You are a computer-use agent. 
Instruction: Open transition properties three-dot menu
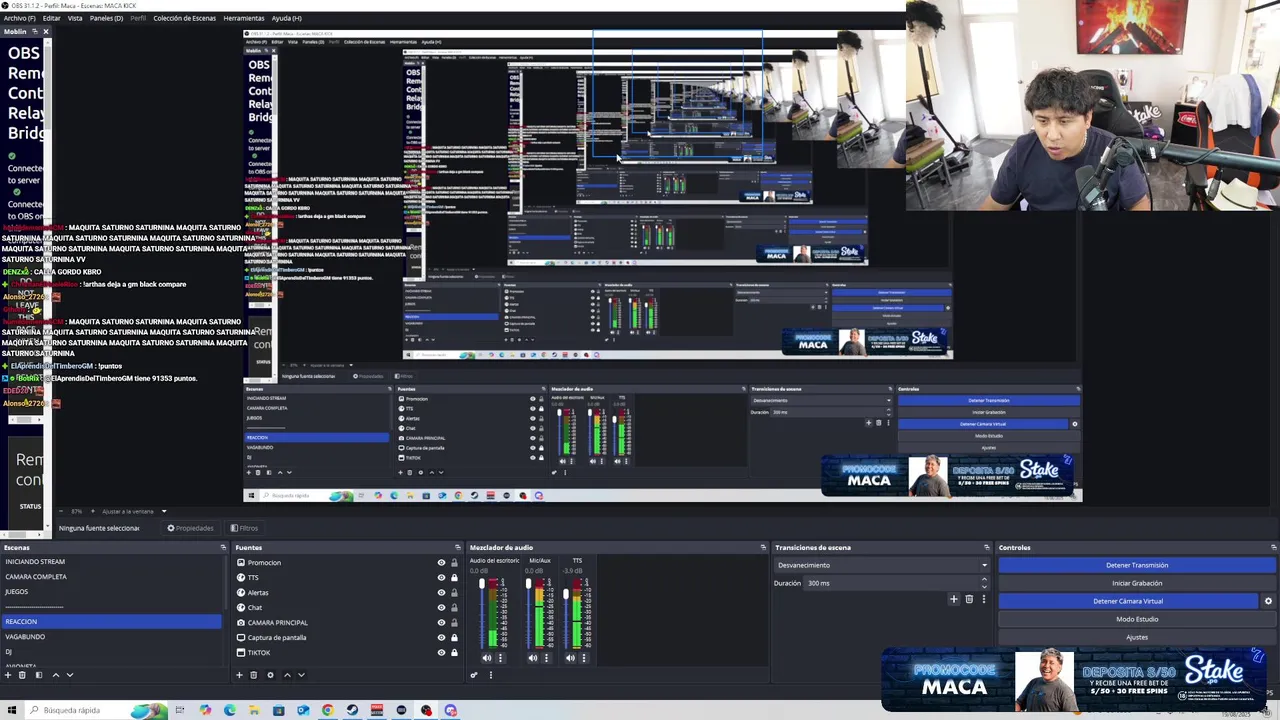(x=983, y=599)
